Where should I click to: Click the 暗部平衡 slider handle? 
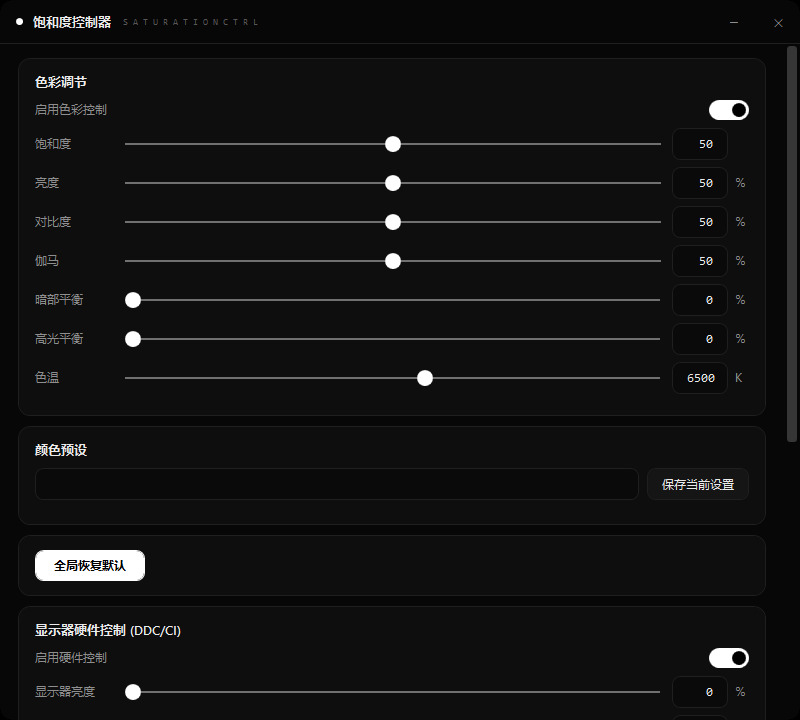tap(133, 300)
